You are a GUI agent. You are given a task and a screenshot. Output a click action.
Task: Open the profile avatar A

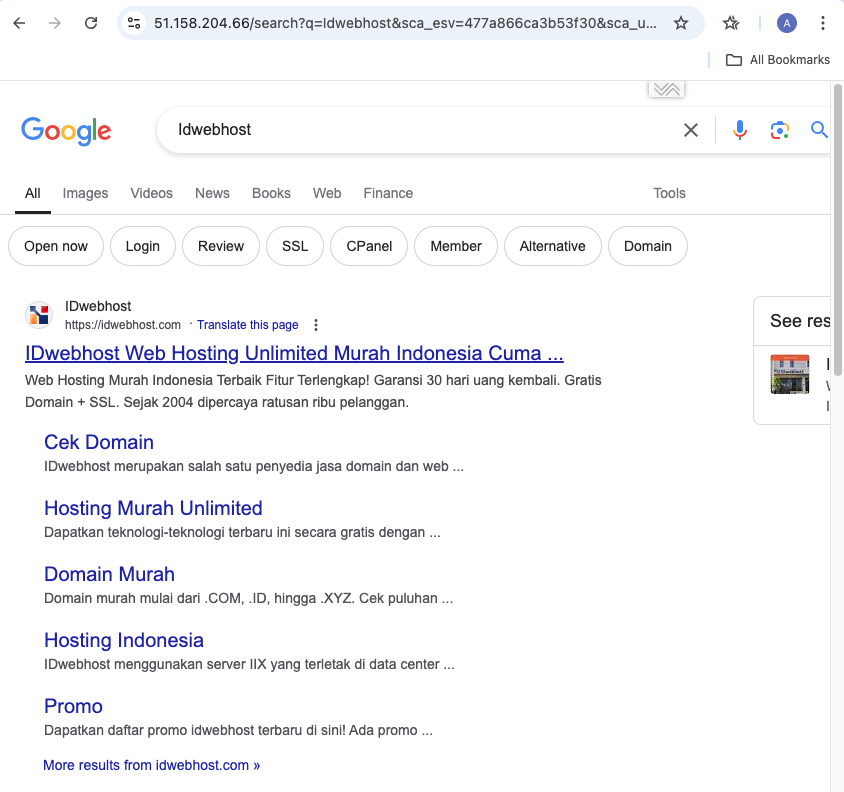[x=786, y=23]
